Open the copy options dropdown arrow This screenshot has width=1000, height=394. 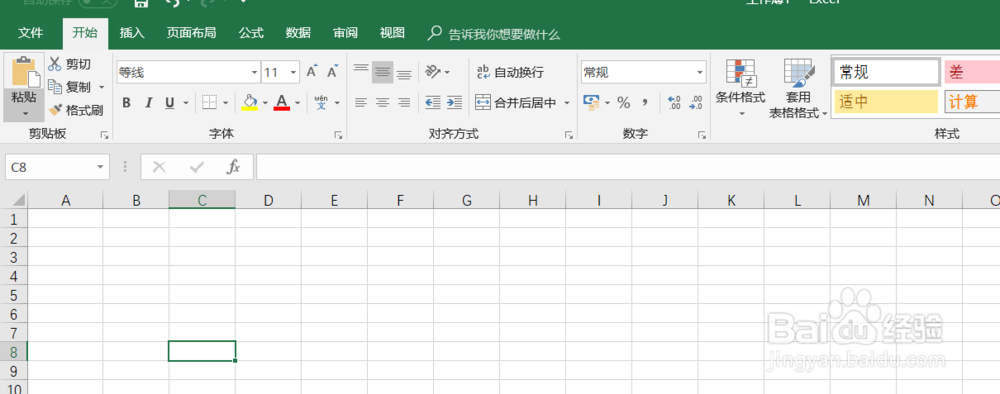(102, 87)
